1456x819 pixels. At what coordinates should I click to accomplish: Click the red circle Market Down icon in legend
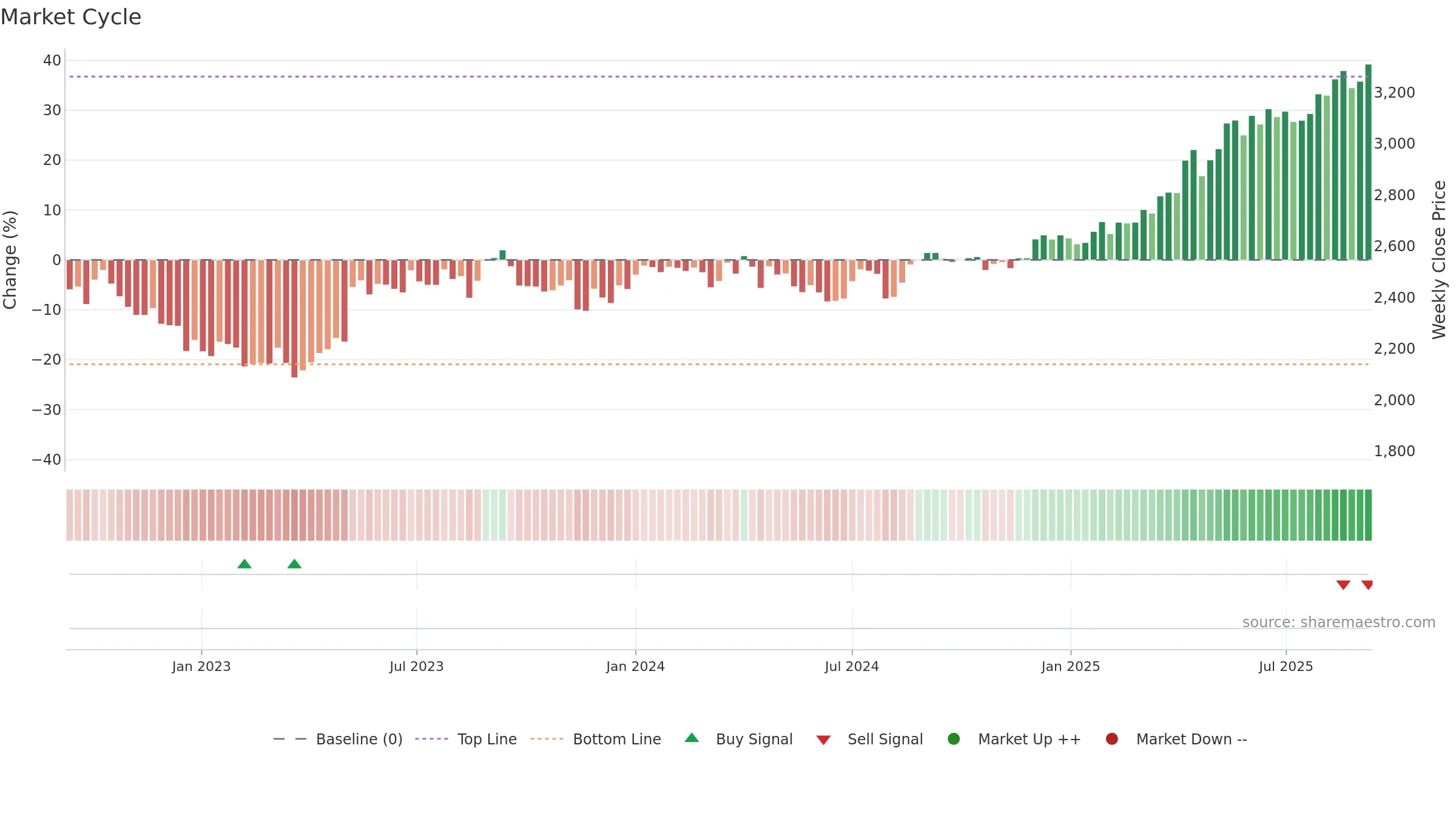coord(1112,739)
